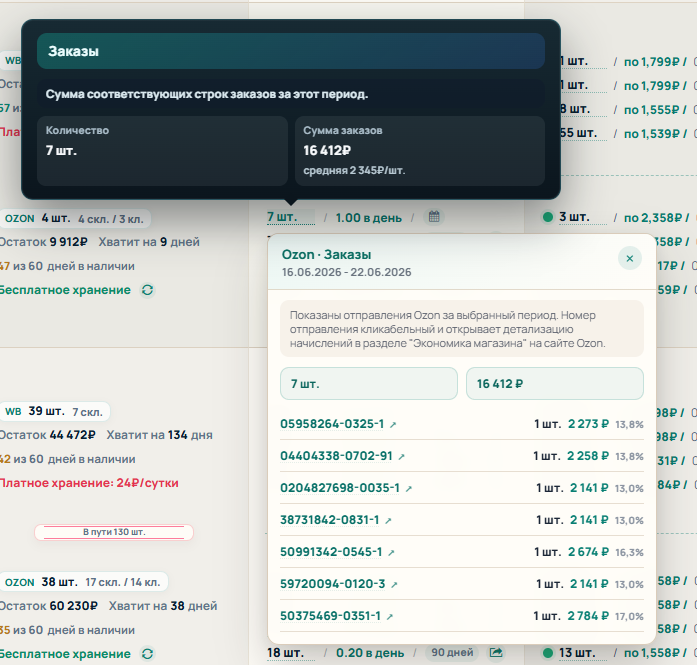
Task: Click the WB 39 шт. stock badge
Action: click(55, 412)
